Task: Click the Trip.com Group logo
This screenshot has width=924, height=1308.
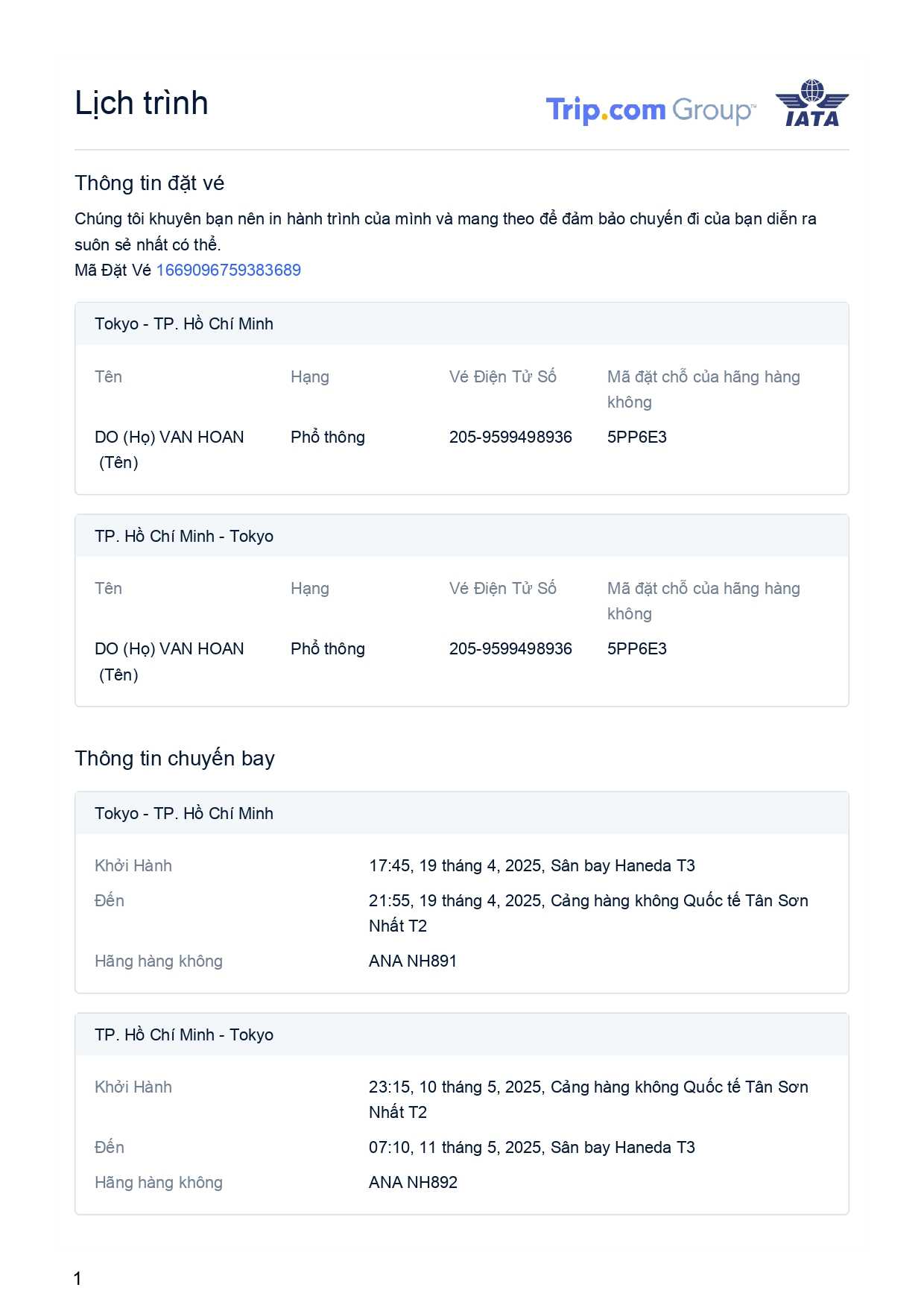Action: click(651, 110)
